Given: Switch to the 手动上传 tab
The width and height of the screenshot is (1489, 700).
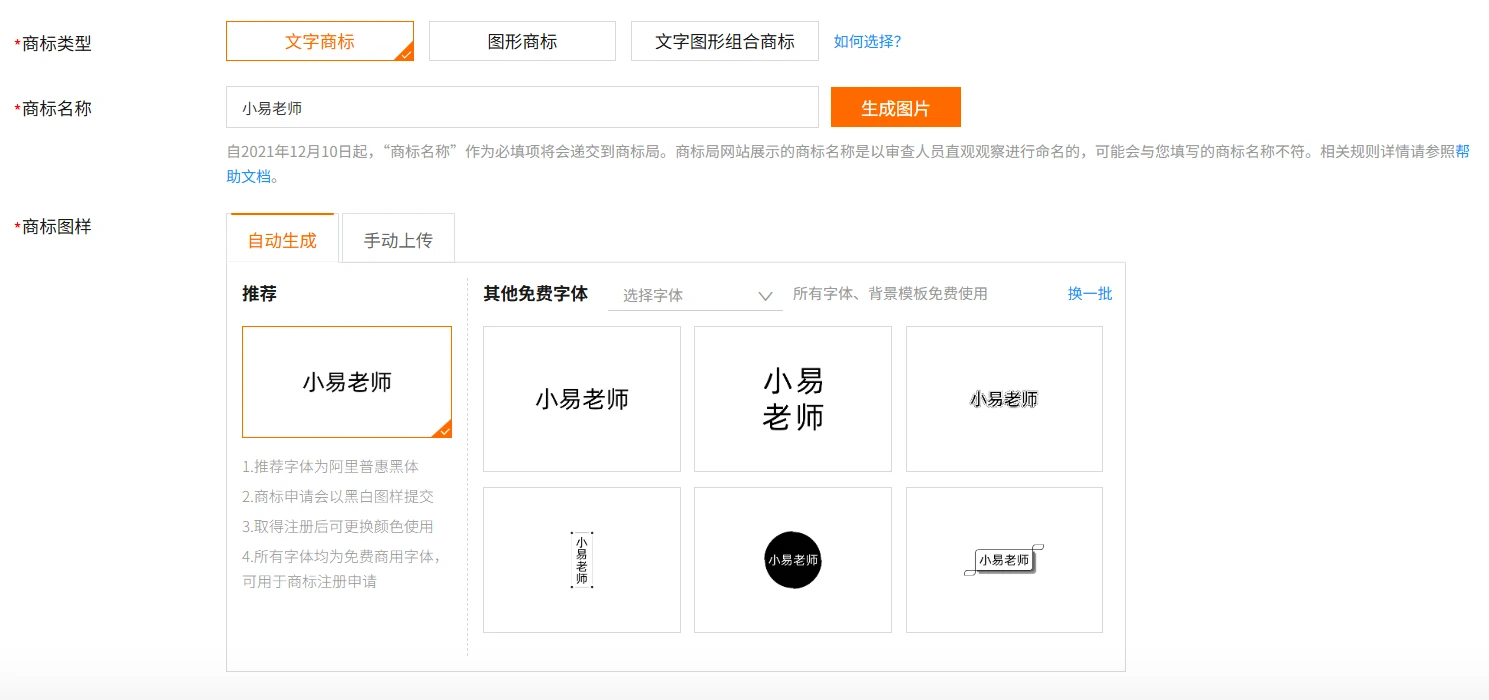Looking at the screenshot, I should coord(398,240).
